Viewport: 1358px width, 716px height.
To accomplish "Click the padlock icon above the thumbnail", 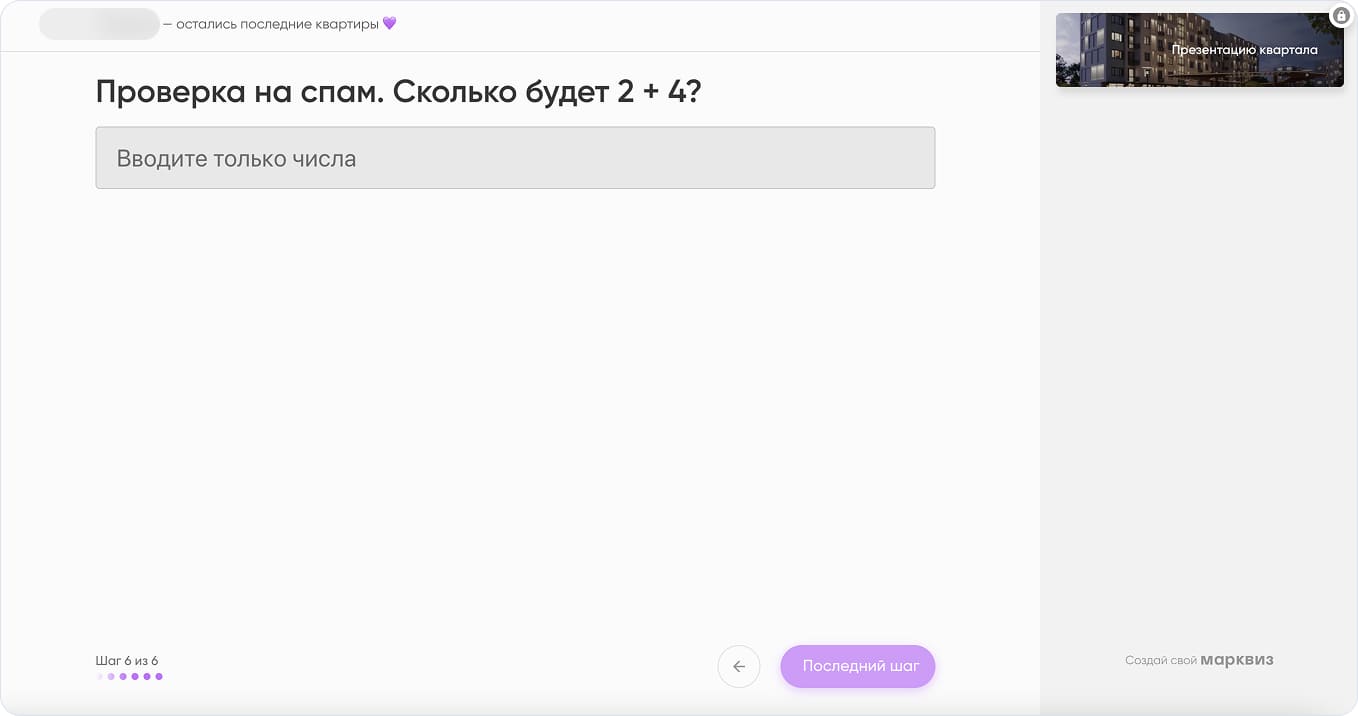I will (1340, 15).
